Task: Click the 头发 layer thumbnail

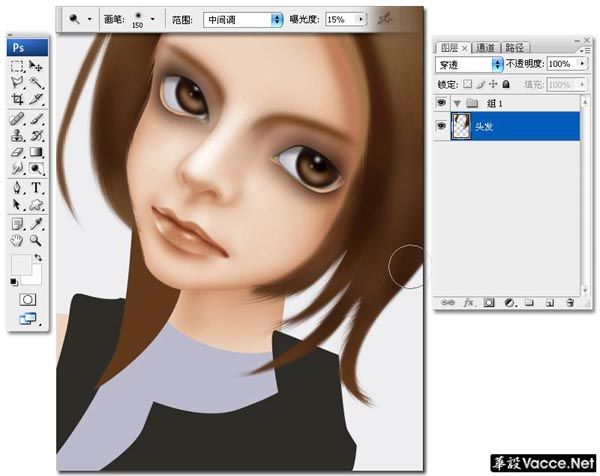Action: click(x=461, y=126)
